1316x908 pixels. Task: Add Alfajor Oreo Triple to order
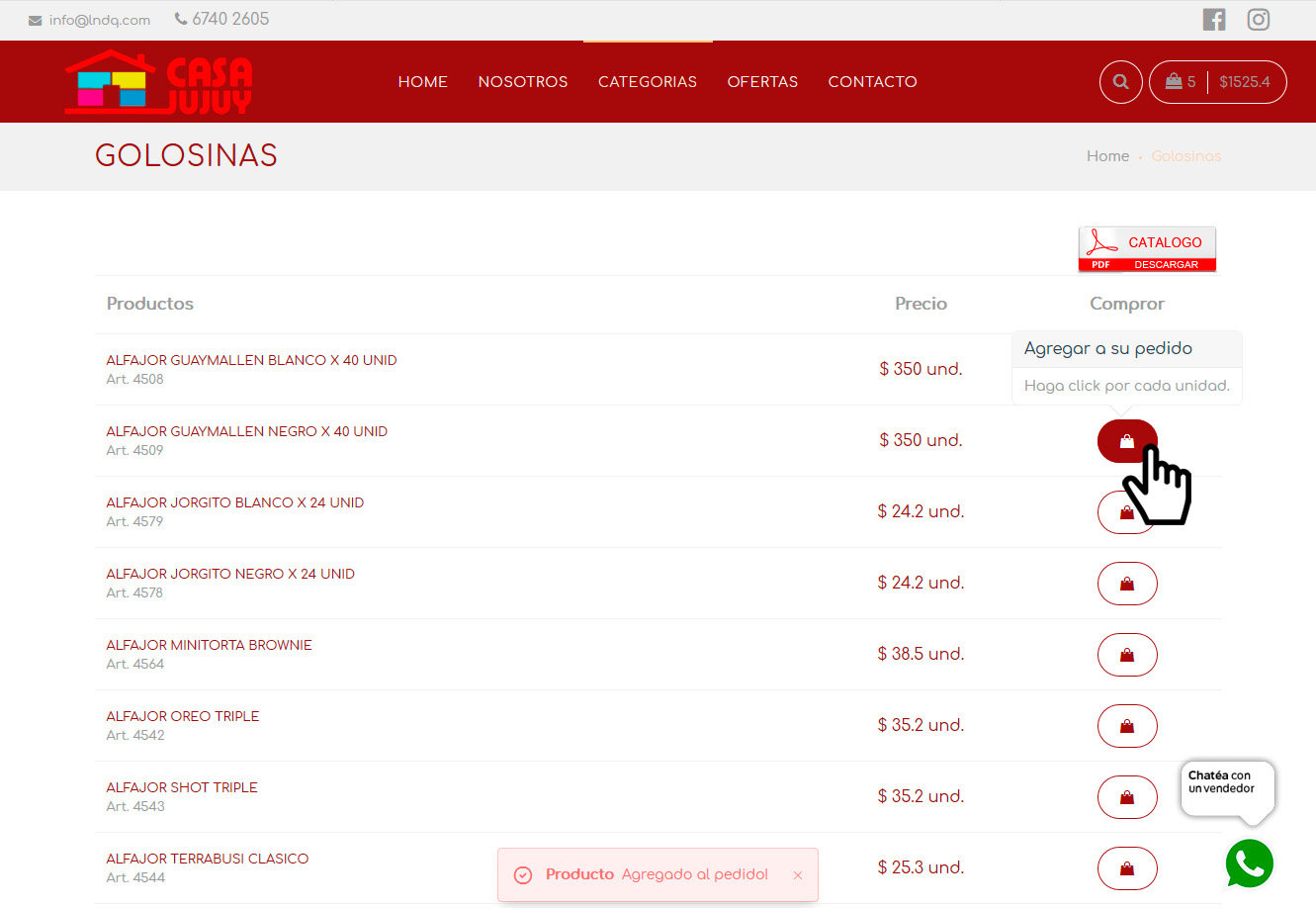pyautogui.click(x=1127, y=726)
